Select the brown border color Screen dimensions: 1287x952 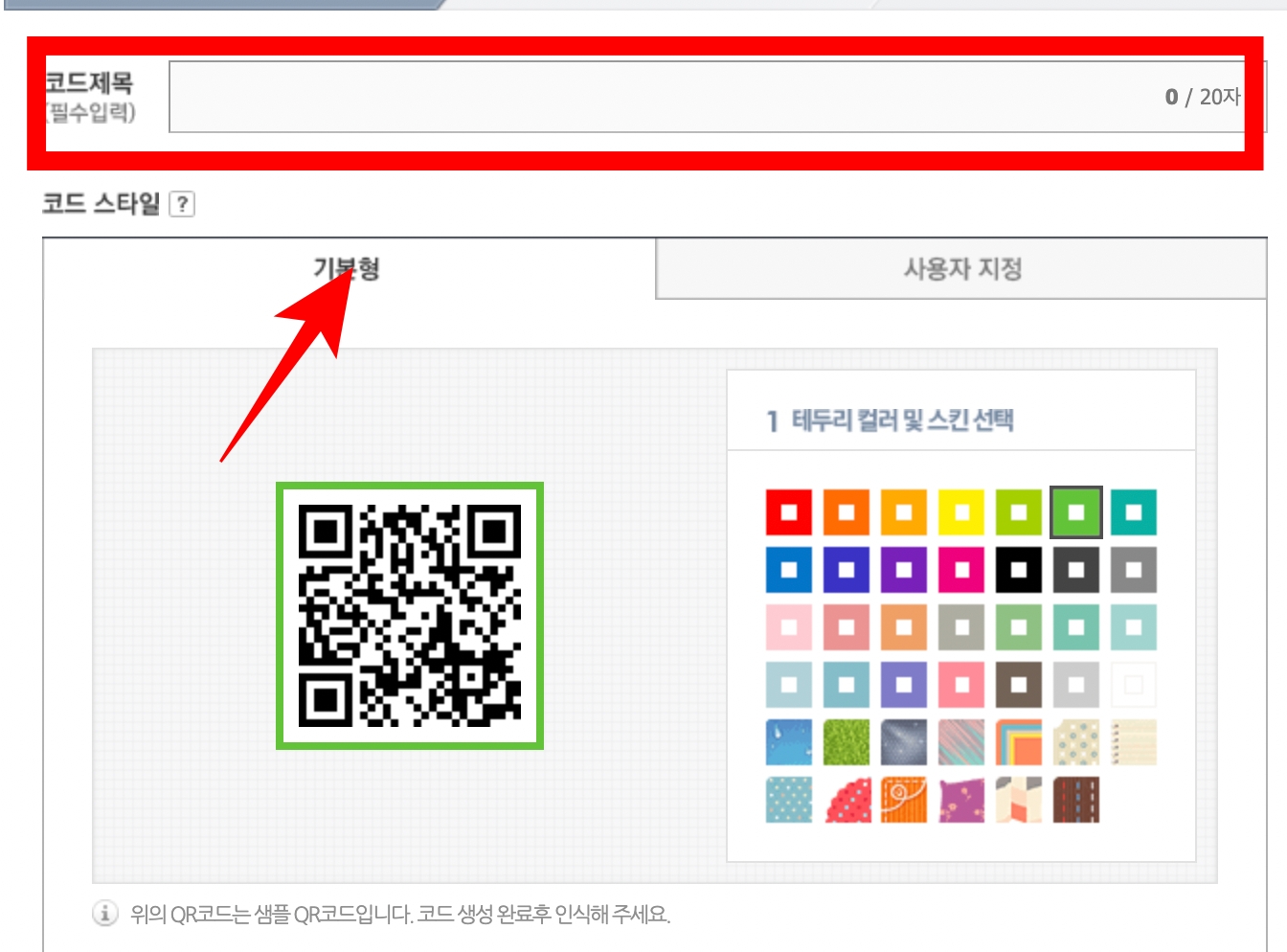point(1019,685)
